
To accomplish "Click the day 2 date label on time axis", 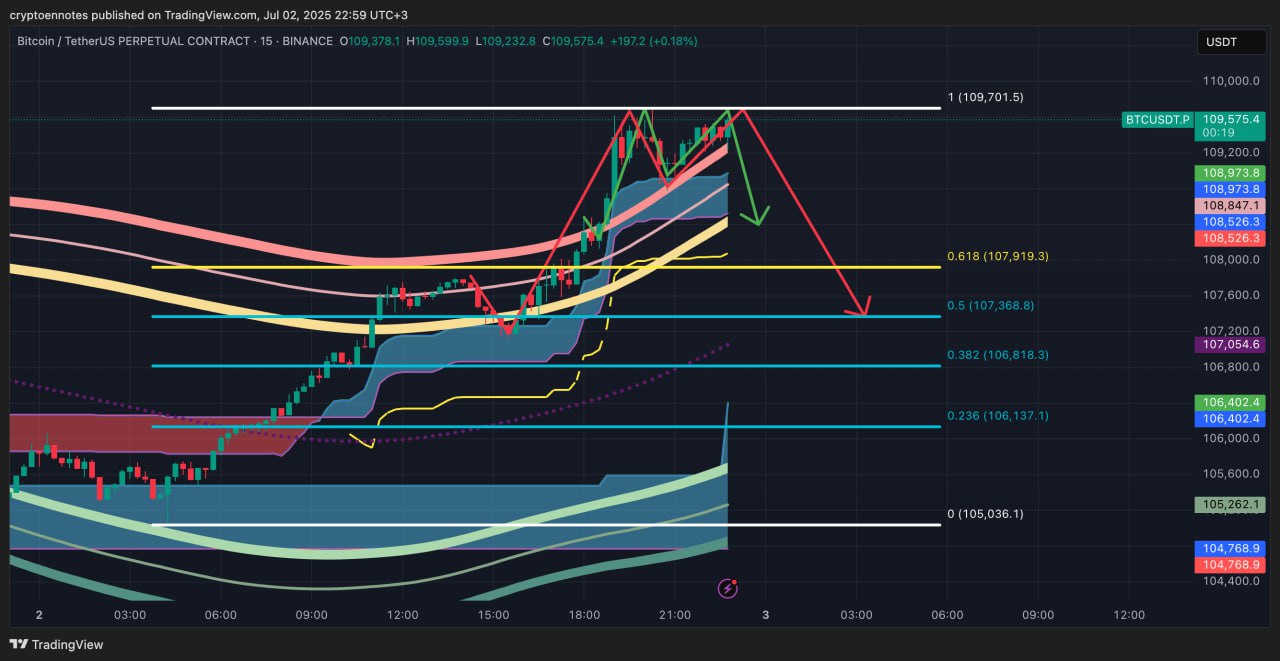I will [x=39, y=614].
